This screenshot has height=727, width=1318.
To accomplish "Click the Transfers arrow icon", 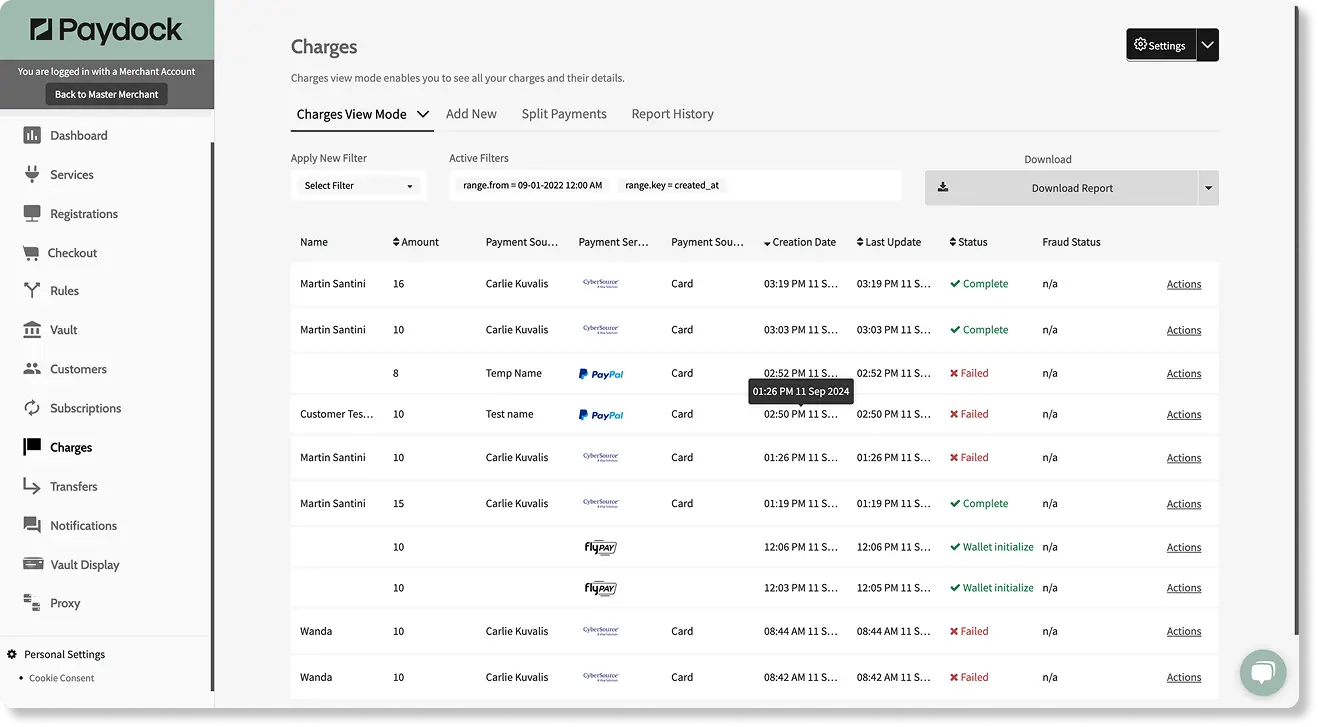I will 32,486.
